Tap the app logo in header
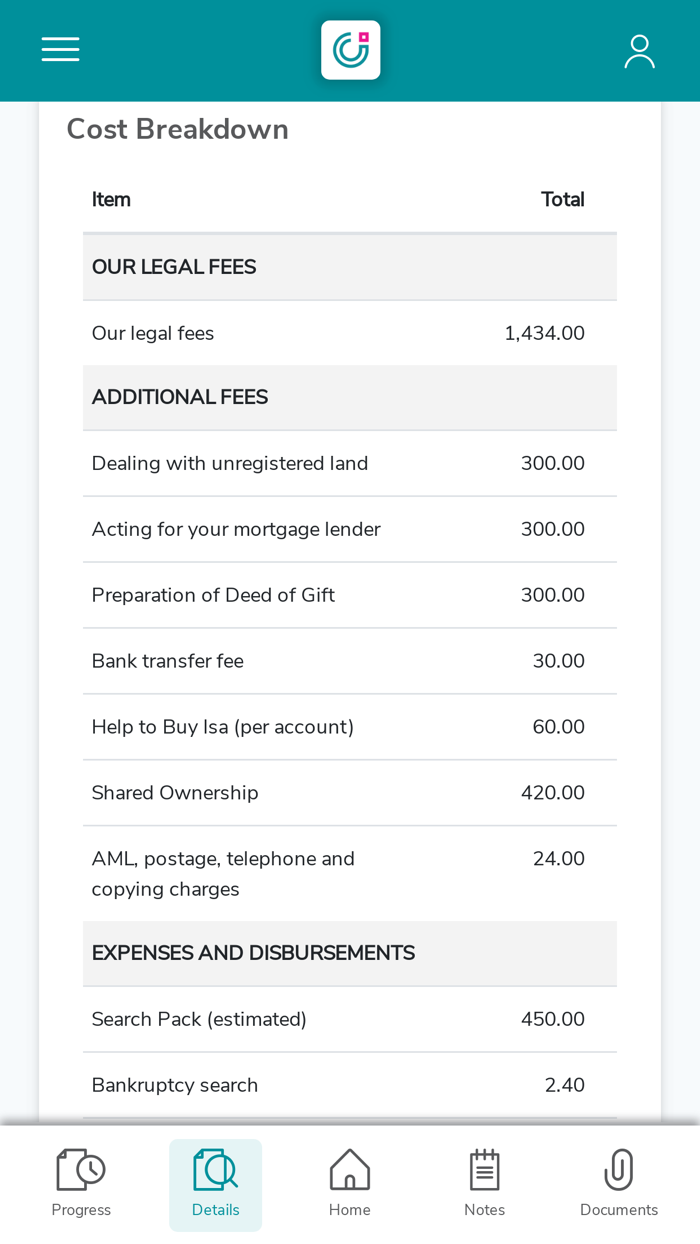This screenshot has height=1244, width=700. pyautogui.click(x=350, y=50)
